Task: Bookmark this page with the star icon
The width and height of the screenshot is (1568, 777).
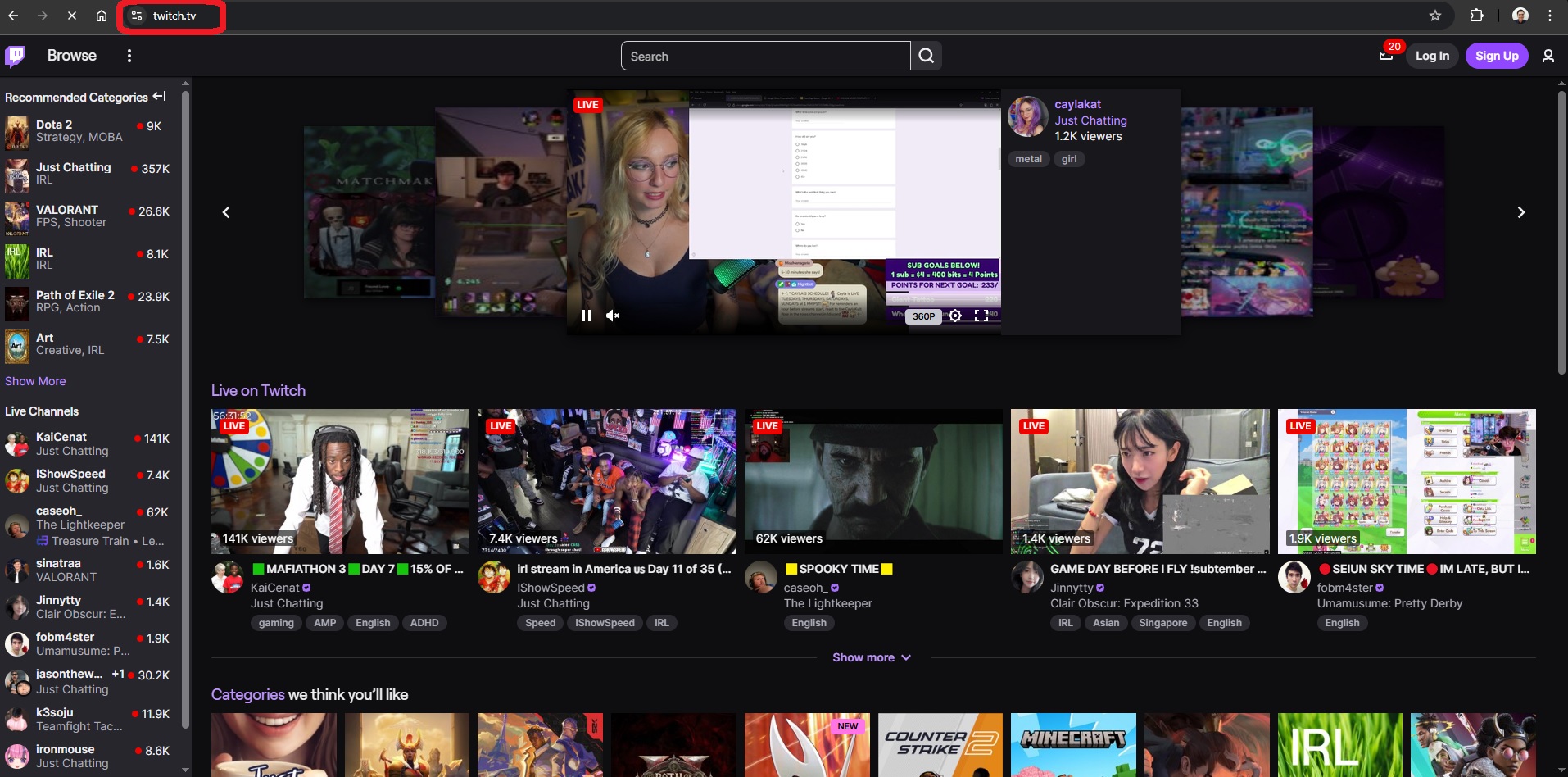Action: 1435,16
